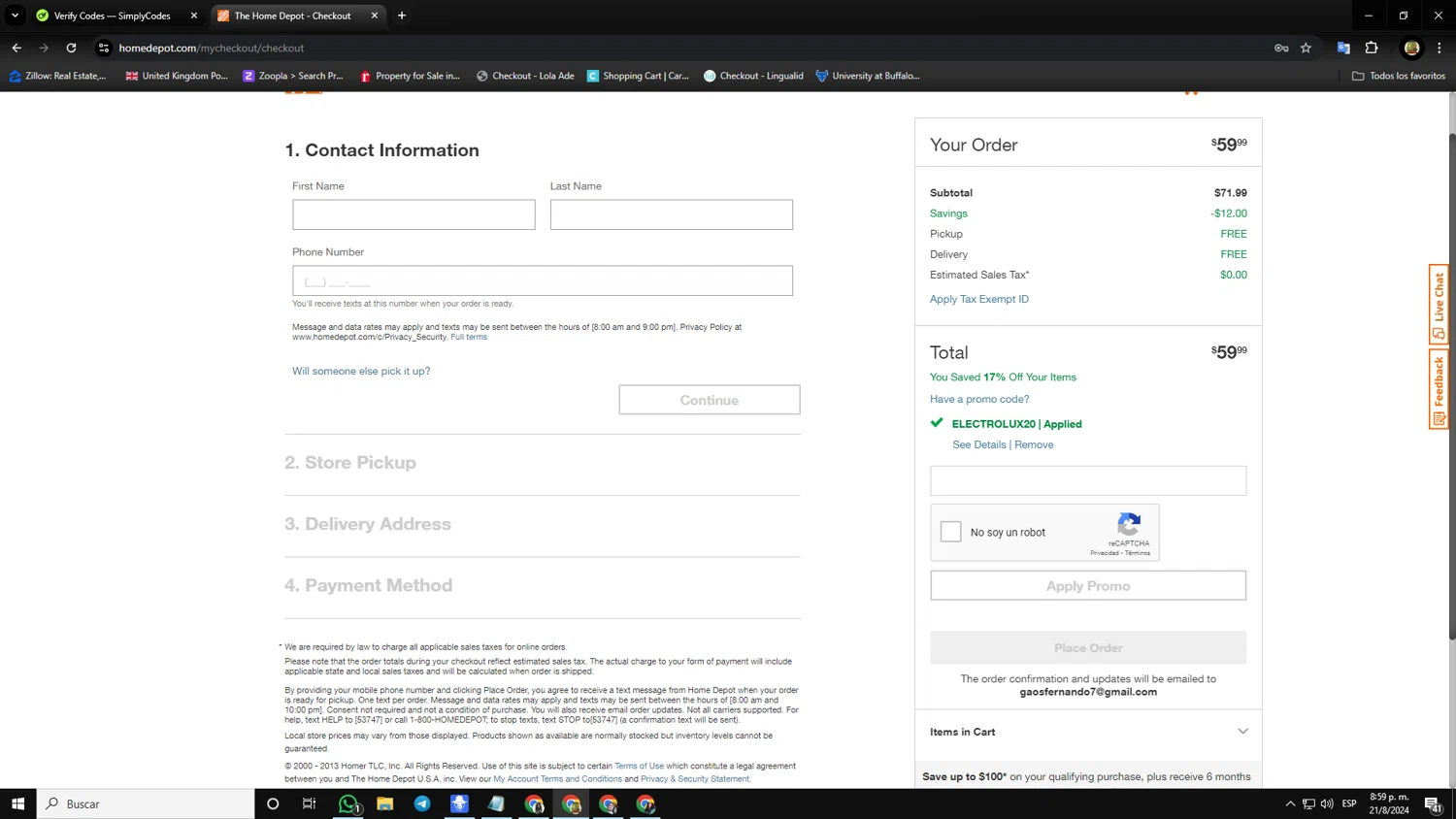Open Task View on the taskbar

(310, 803)
